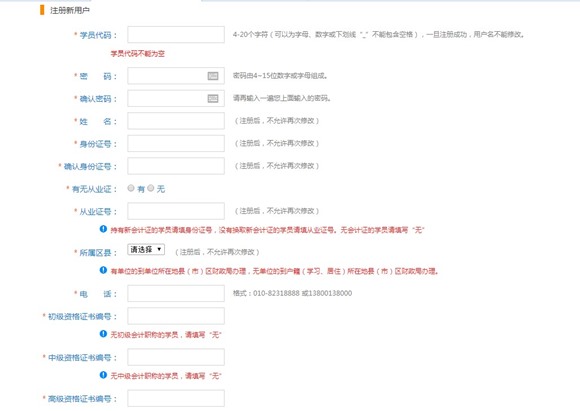The width and height of the screenshot is (580, 411).
Task: Open 所属区县 请选择 dropdown
Action: 146,249
